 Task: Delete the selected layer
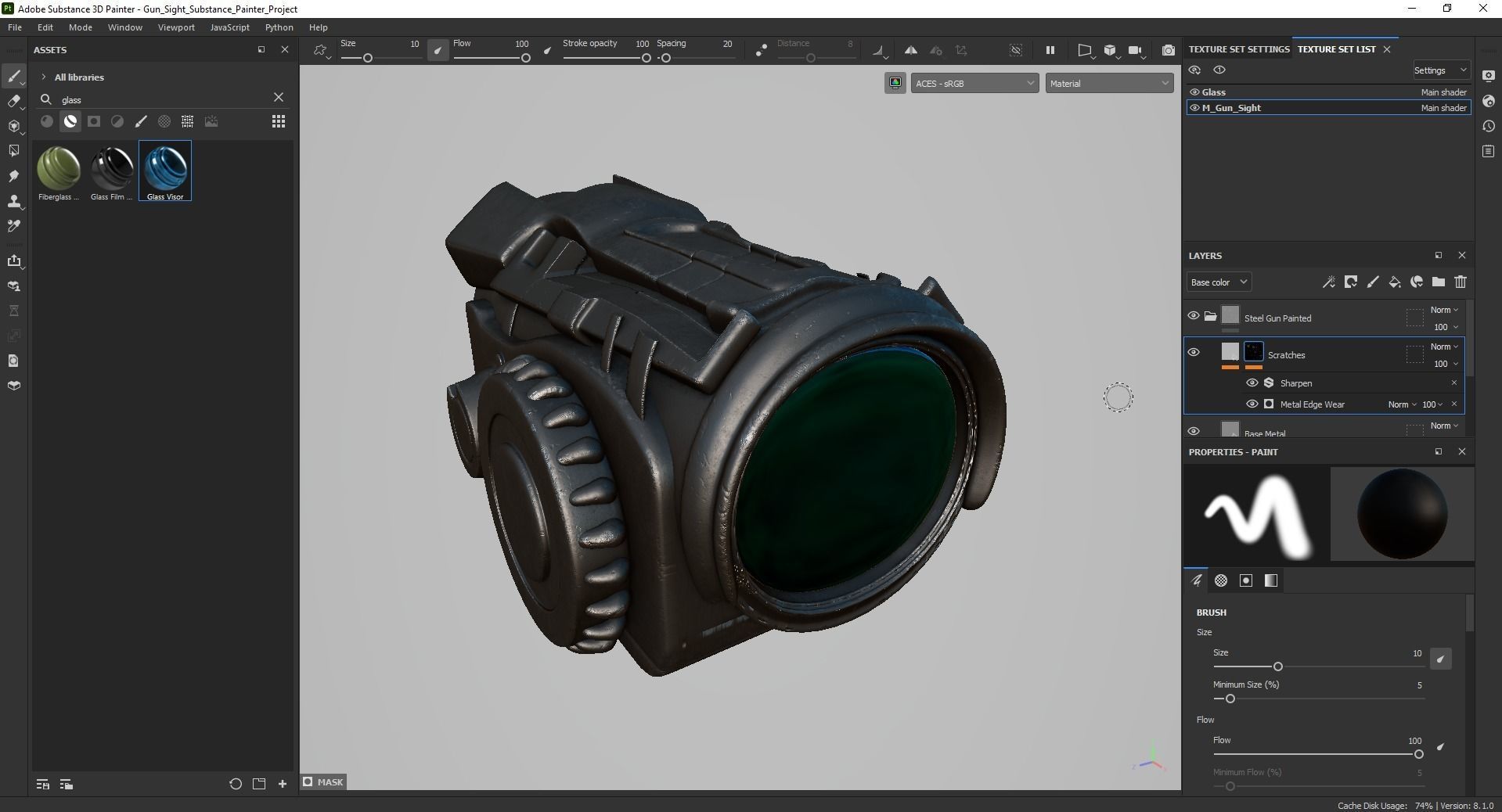tap(1461, 282)
